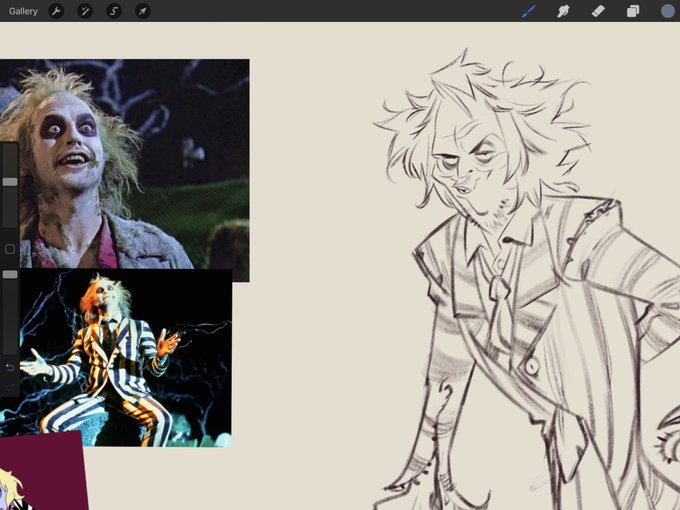
Task: Tap the maroon cartoon reference image
Action: tap(43, 471)
